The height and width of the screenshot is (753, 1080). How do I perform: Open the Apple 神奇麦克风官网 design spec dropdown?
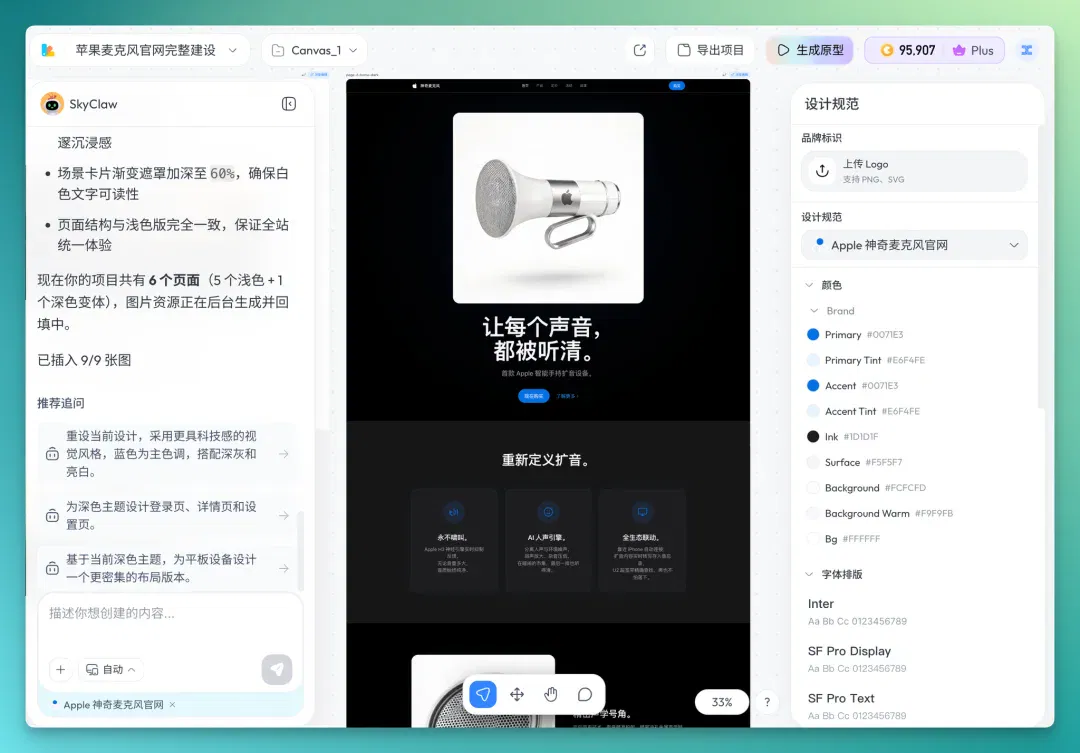(x=914, y=245)
